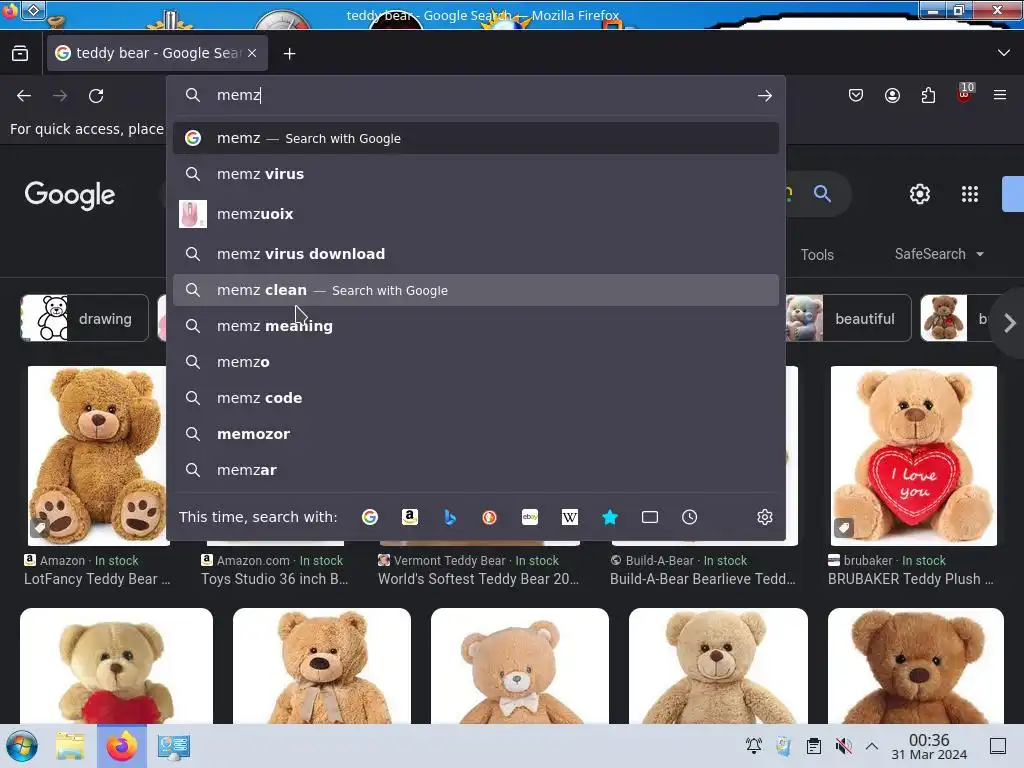Select 'memz clean' suggestion
This screenshot has width=1024, height=768.
(x=475, y=290)
